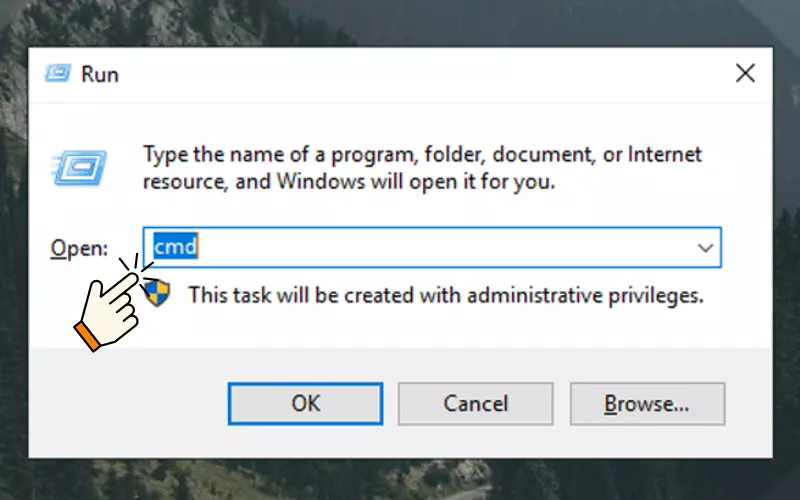Click the Run title text

pos(100,74)
